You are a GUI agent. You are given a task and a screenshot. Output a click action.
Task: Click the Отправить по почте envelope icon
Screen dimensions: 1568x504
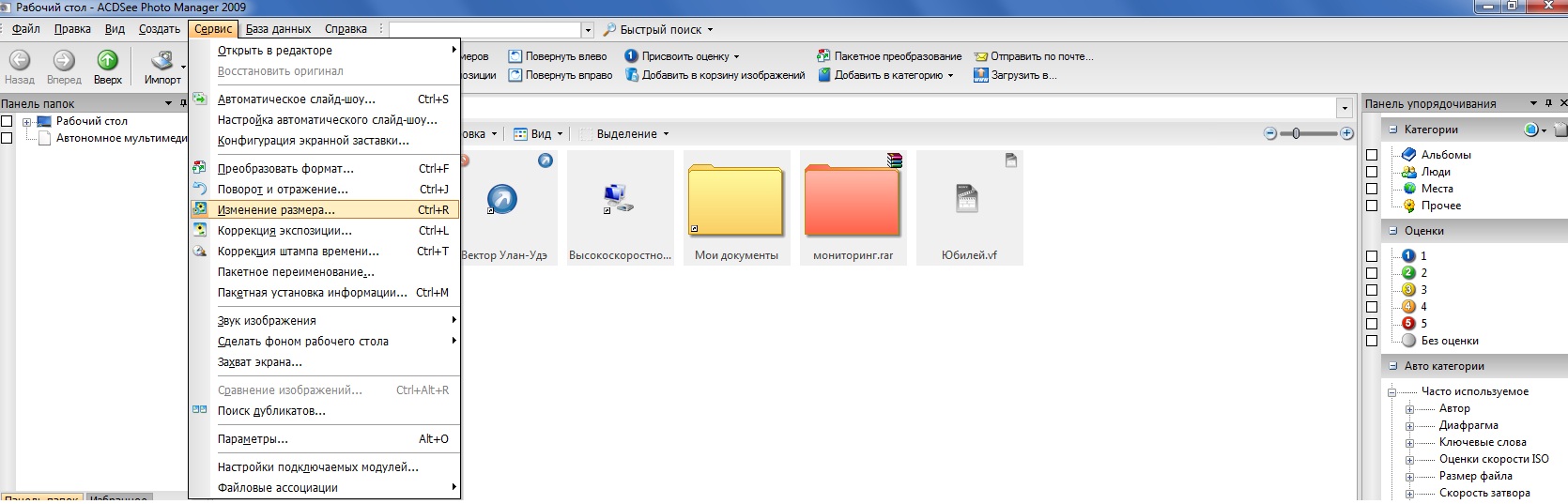point(981,56)
